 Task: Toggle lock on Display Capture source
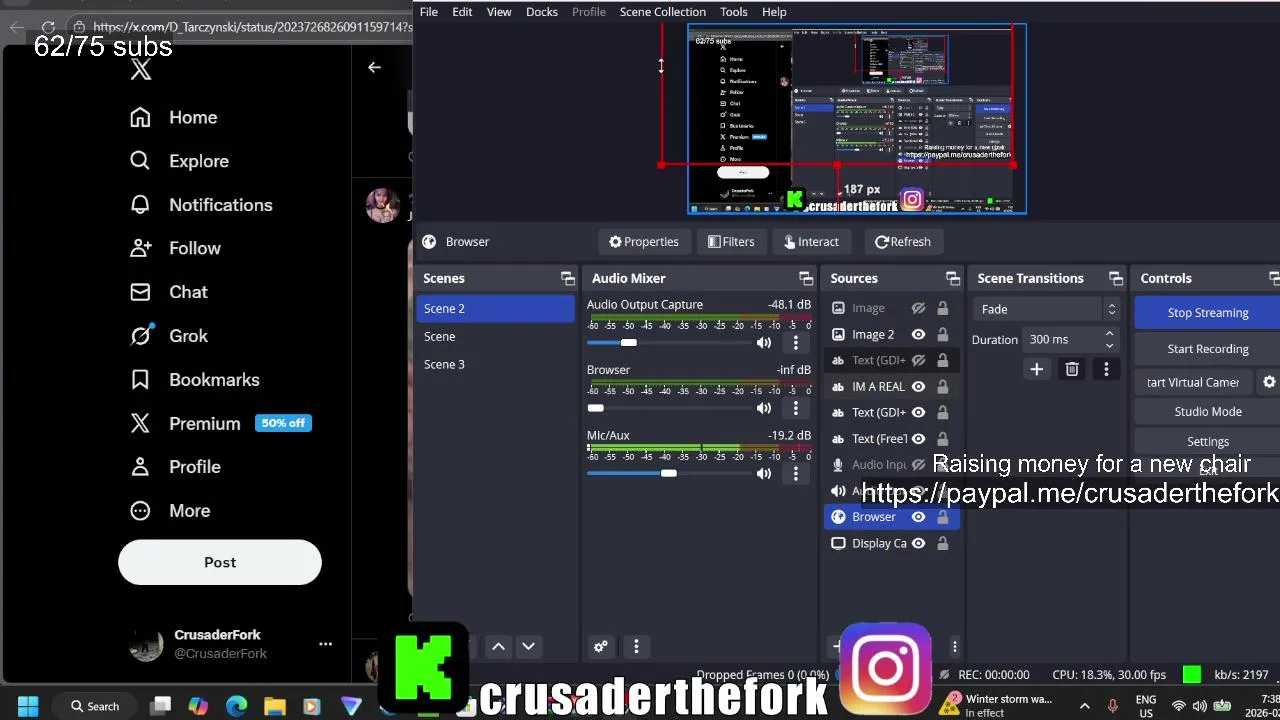(942, 543)
